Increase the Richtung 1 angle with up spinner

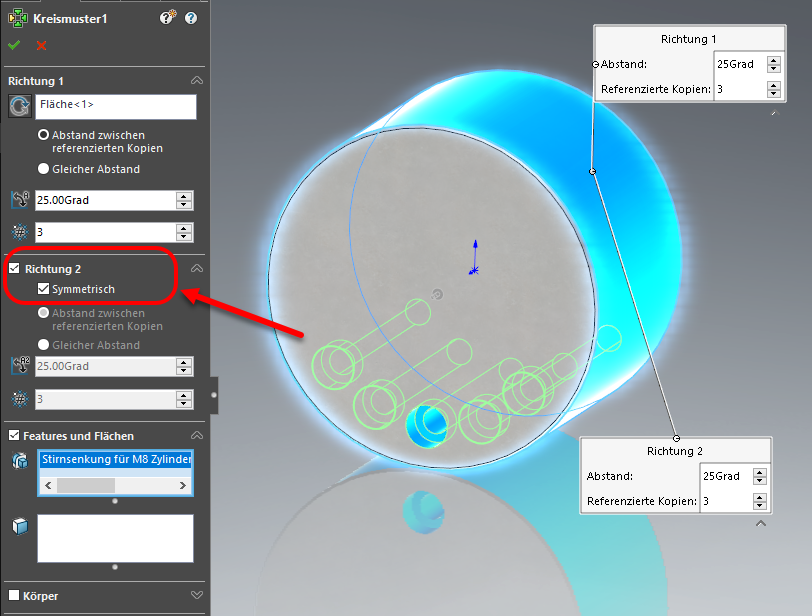(x=184, y=196)
